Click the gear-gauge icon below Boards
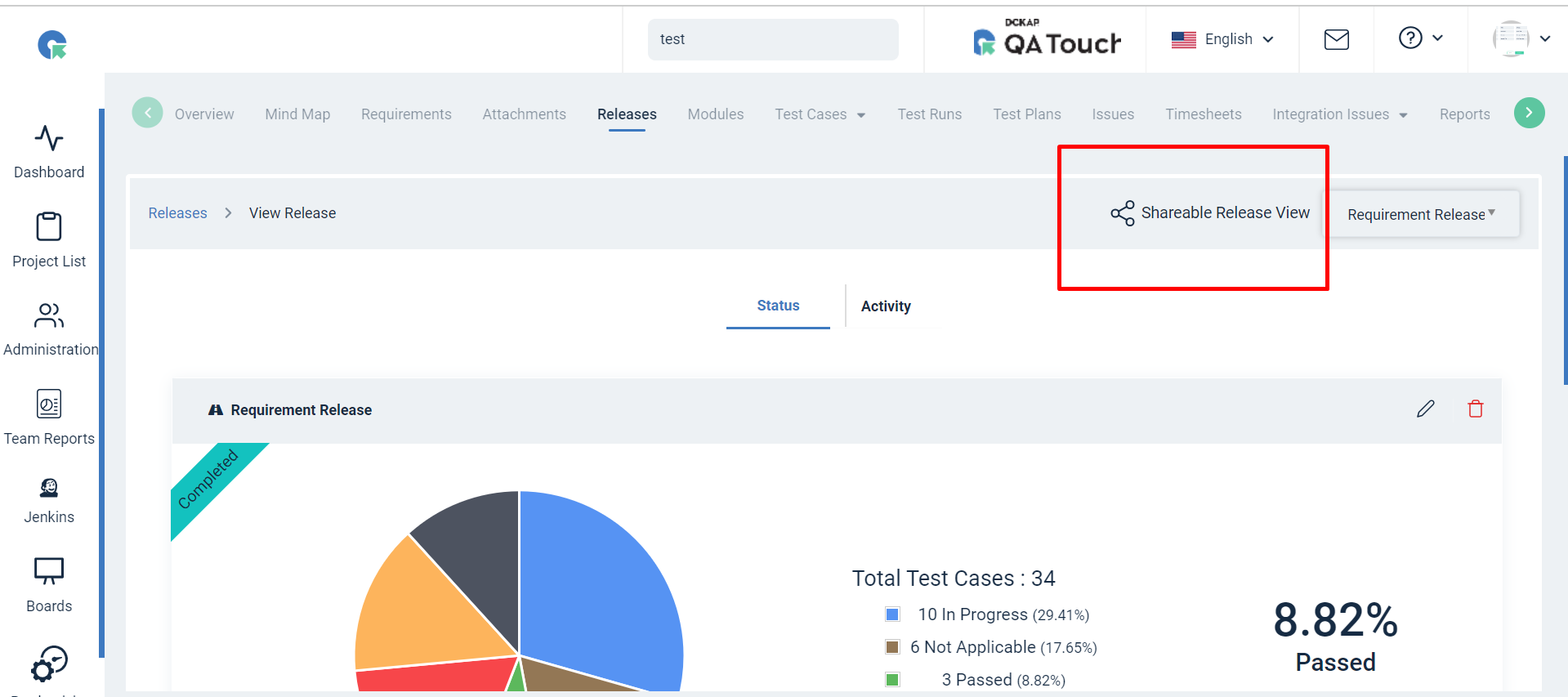 (49, 663)
